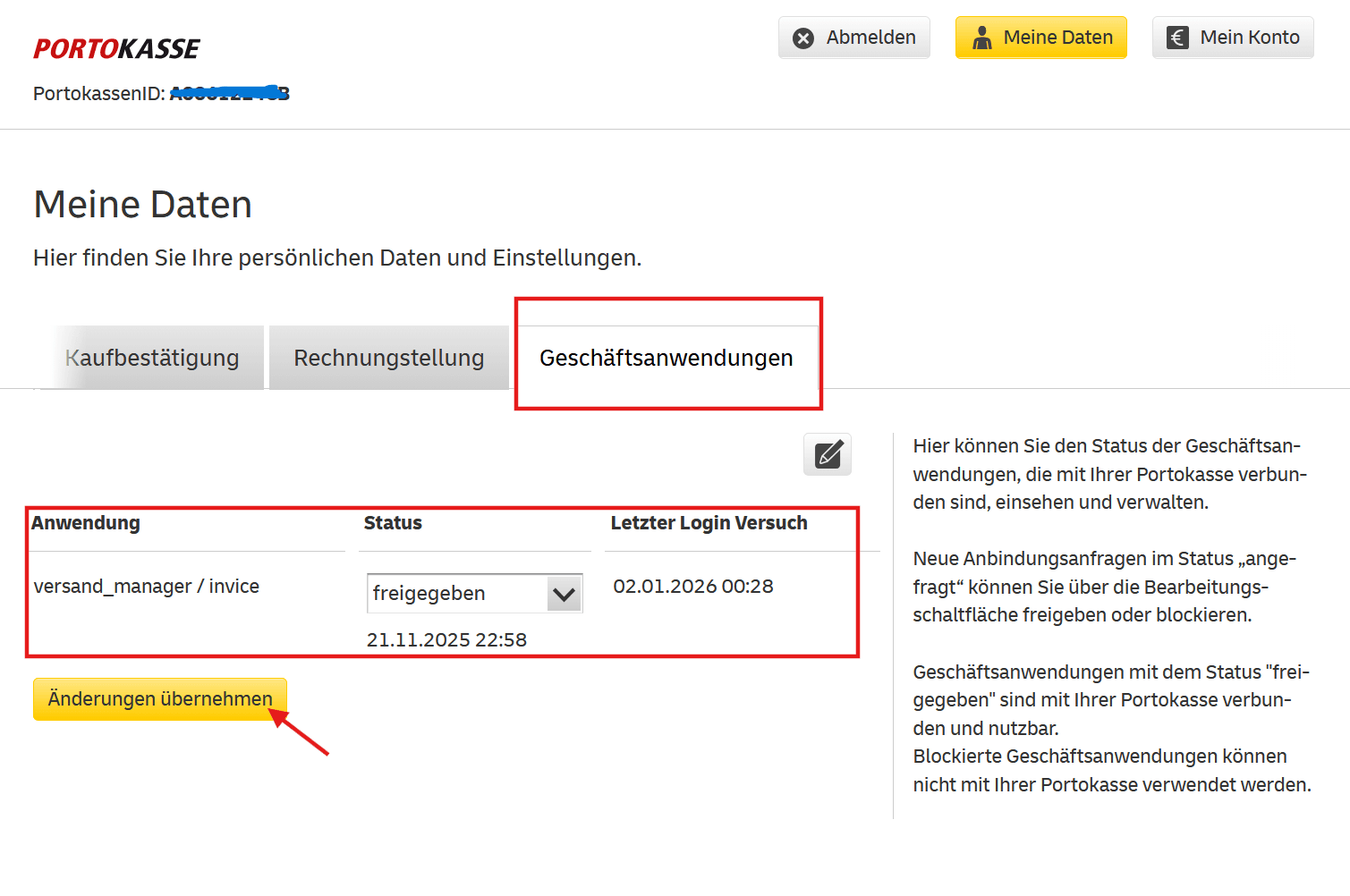Screen dimensions: 1350x896
Task: Click the blurred PortokassenID value
Action: tap(230, 92)
